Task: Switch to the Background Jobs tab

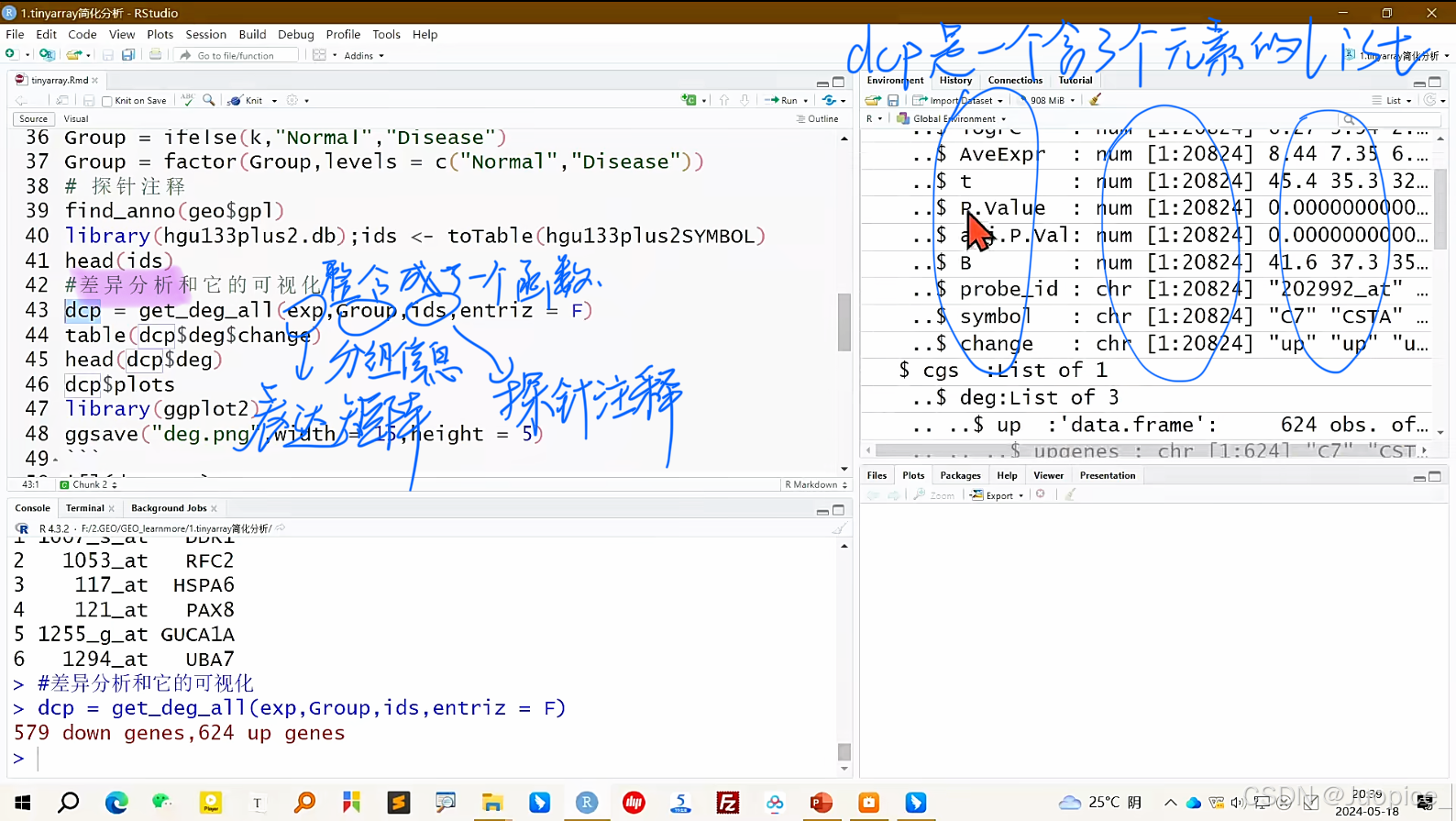Action: (169, 508)
